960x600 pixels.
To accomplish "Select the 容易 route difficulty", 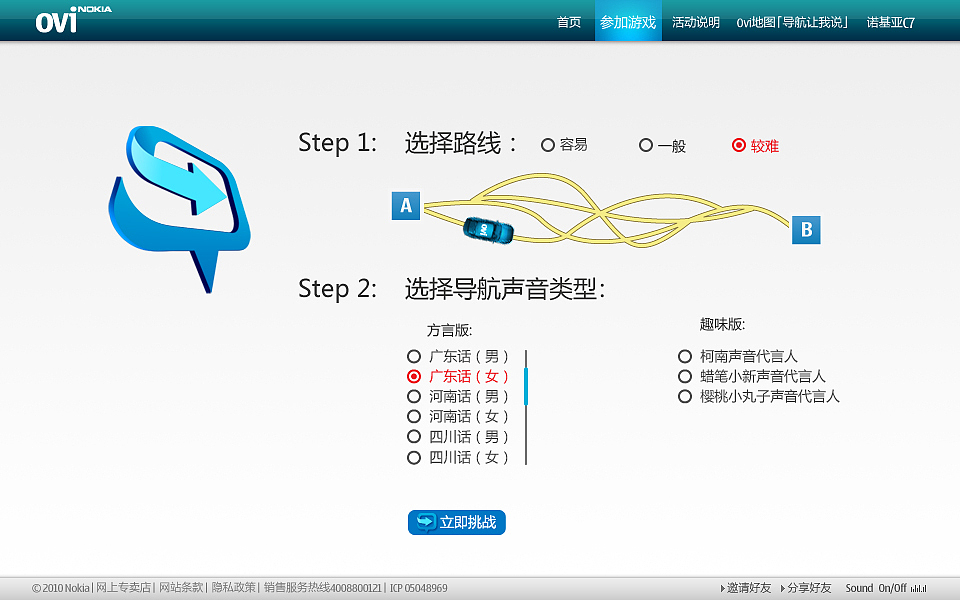I will click(x=548, y=145).
